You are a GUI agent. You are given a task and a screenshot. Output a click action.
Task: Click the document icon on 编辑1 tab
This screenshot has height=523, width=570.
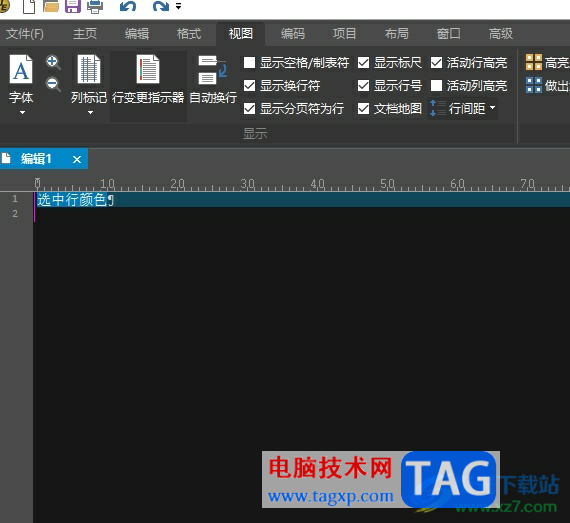[6, 158]
